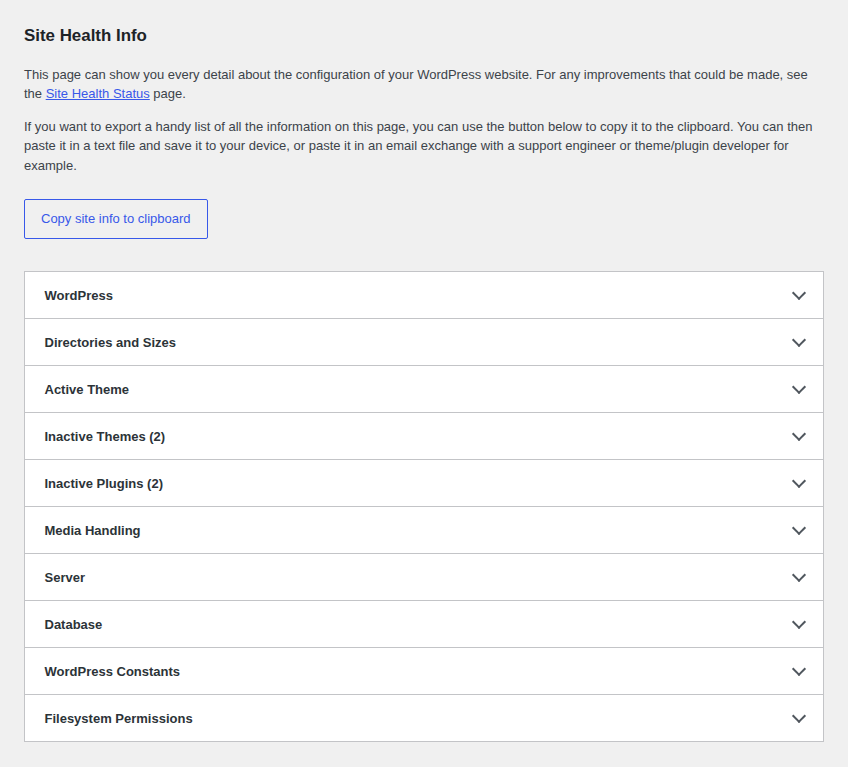Click the 'Server' title text
The height and width of the screenshot is (767, 848).
pyautogui.click(x=64, y=578)
